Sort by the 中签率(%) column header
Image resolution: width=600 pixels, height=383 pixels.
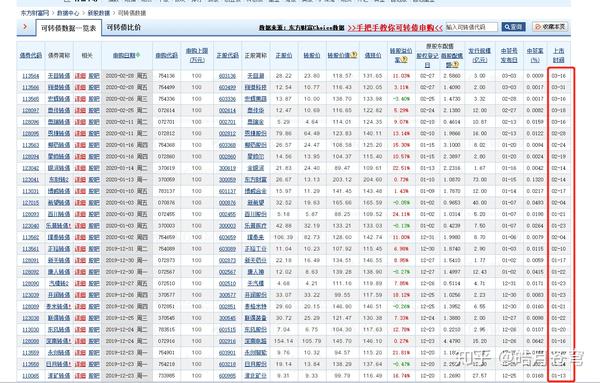(x=535, y=55)
